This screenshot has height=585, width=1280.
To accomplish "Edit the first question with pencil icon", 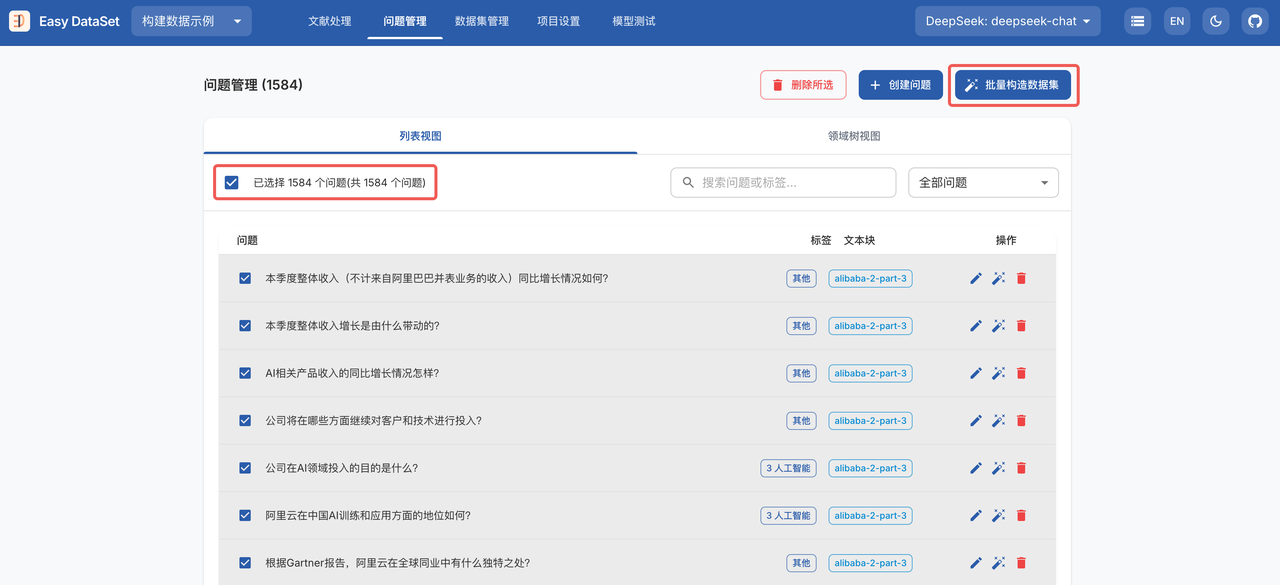I will [976, 278].
